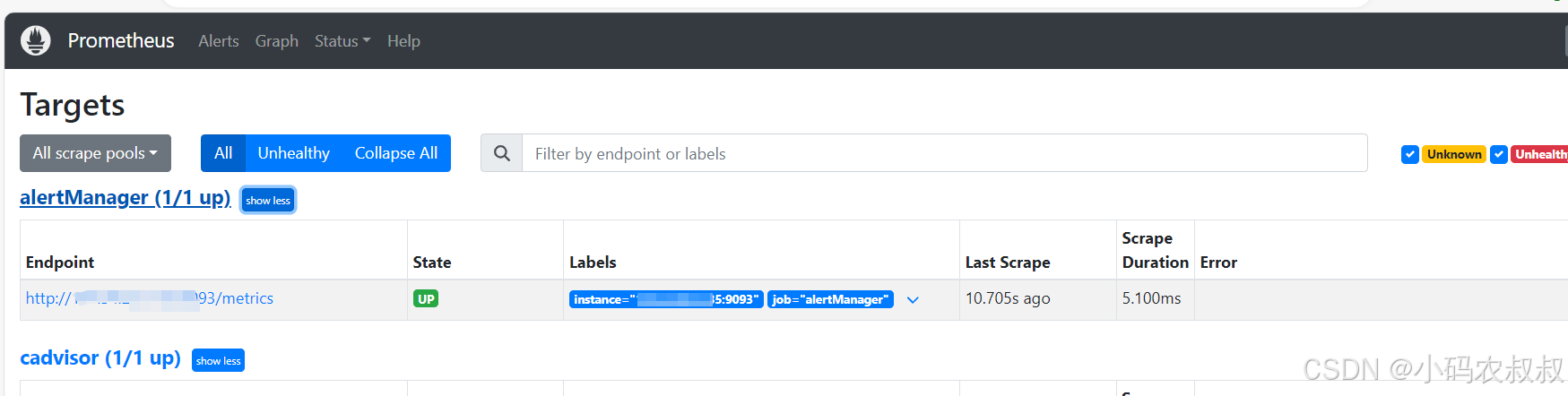
Task: Click the UP state badge
Action: [x=426, y=299]
